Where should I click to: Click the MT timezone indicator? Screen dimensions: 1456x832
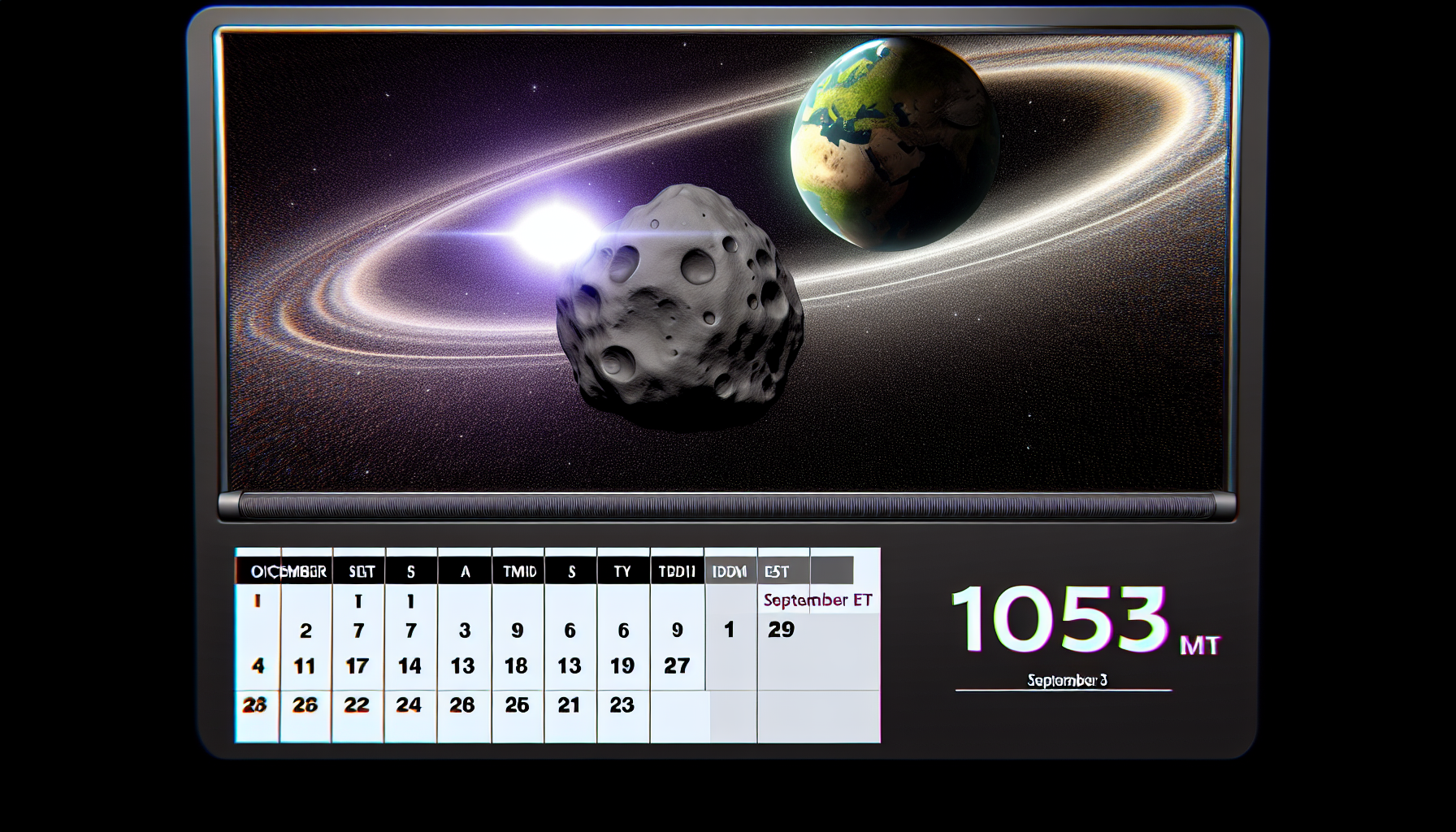[x=1199, y=646]
